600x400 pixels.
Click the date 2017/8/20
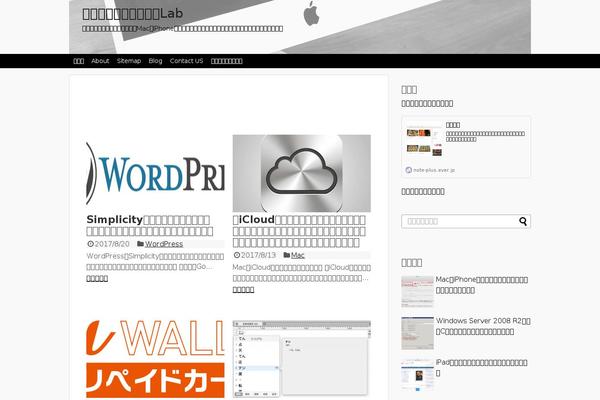coord(112,244)
